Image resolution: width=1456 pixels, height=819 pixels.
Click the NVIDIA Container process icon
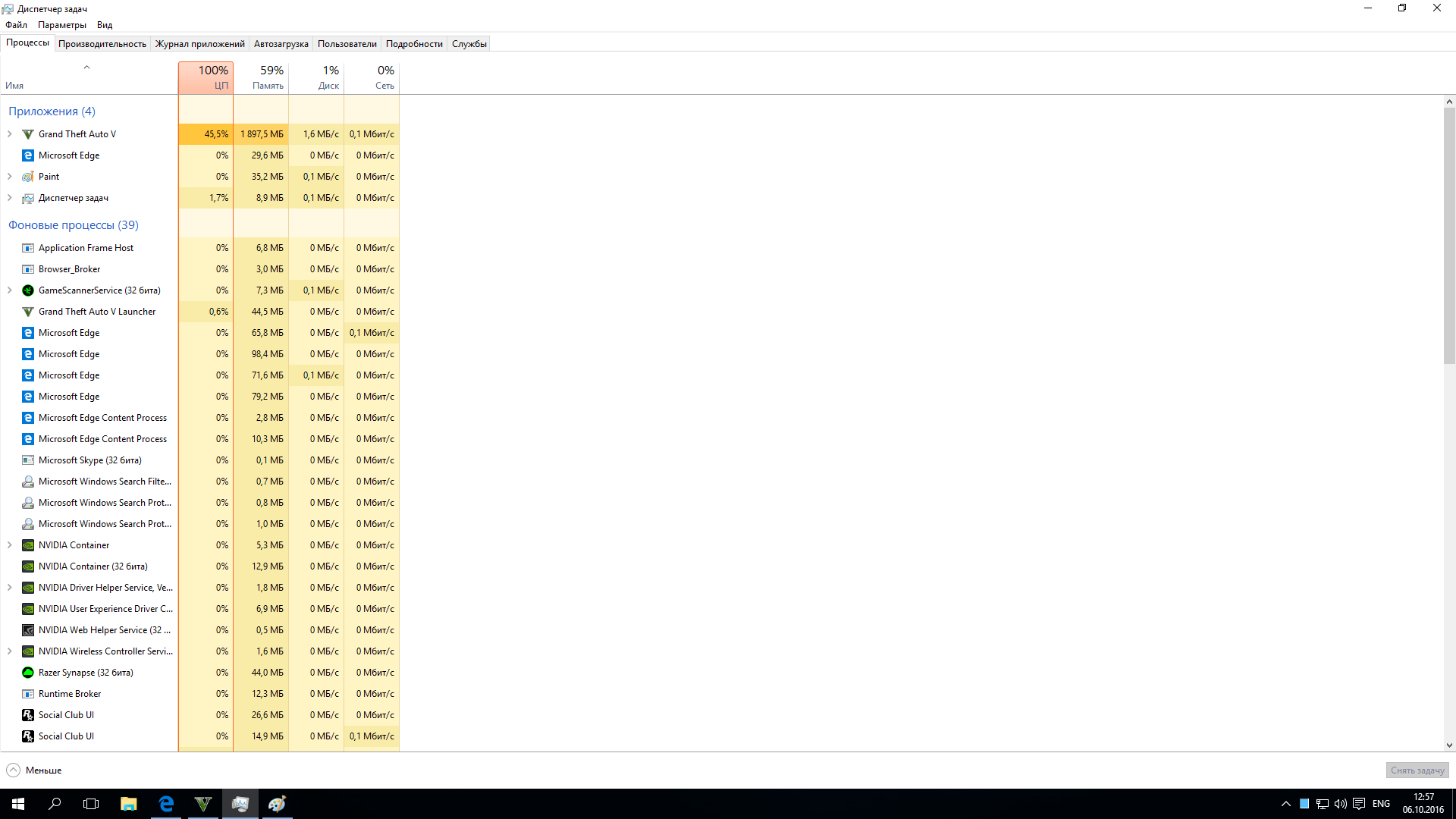(28, 545)
